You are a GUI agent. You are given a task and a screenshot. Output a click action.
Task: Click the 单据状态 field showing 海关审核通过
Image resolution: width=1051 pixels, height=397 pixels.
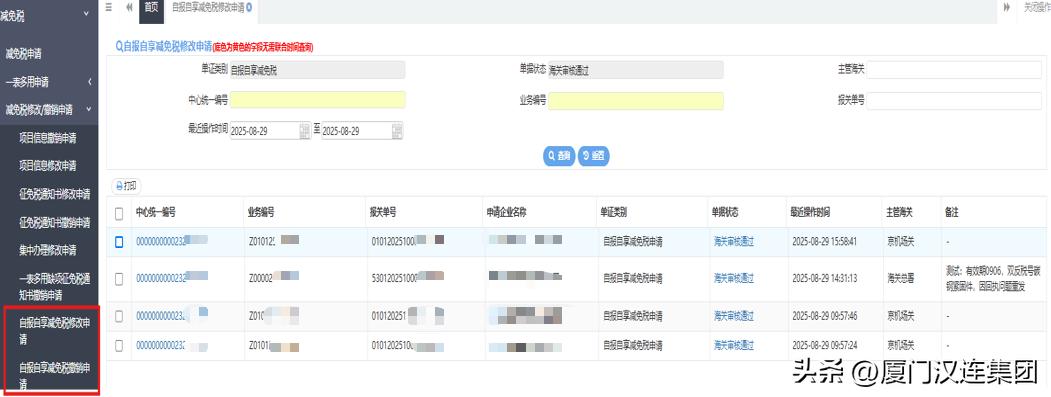click(636, 70)
